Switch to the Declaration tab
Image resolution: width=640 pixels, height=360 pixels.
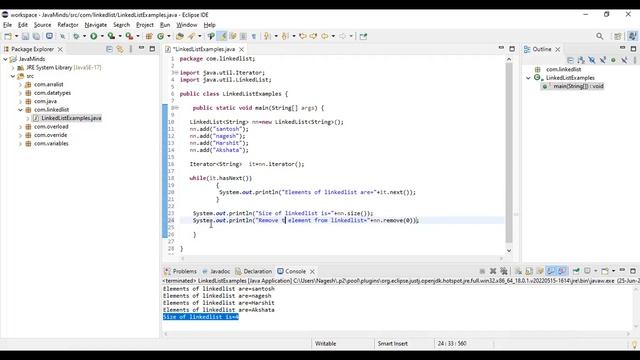pyautogui.click(x=253, y=271)
